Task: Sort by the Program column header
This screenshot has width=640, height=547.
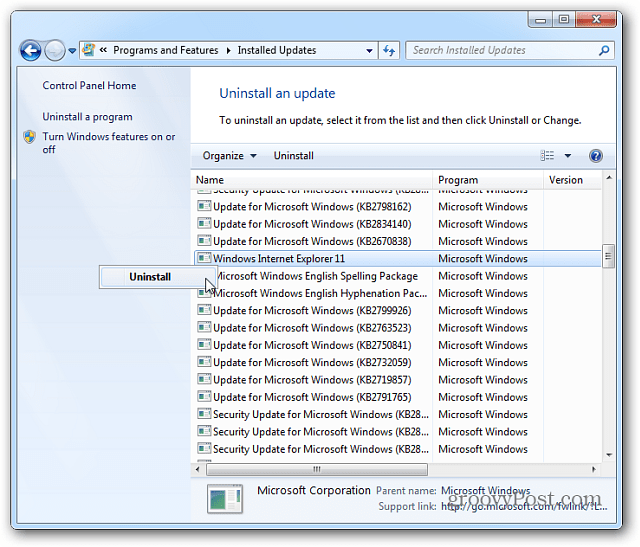Action: pyautogui.click(x=488, y=180)
